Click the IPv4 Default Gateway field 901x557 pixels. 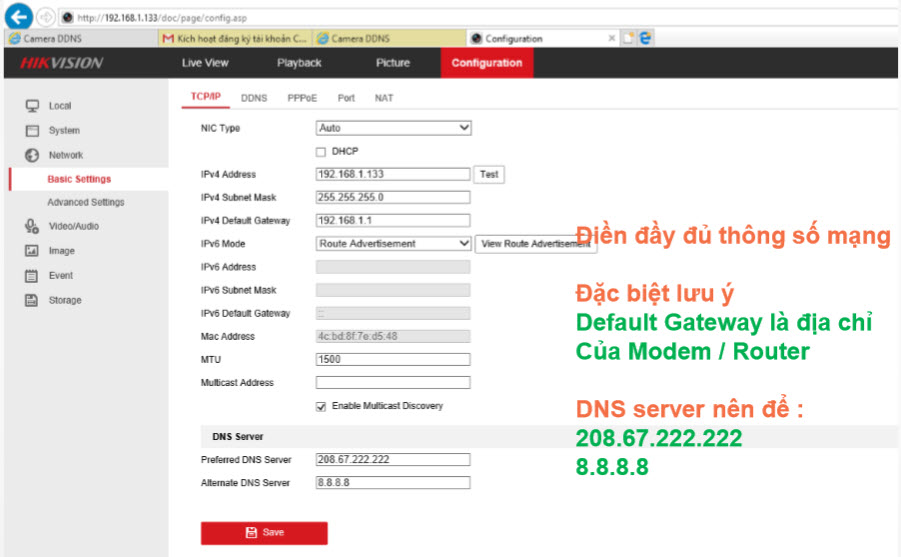pyautogui.click(x=393, y=221)
